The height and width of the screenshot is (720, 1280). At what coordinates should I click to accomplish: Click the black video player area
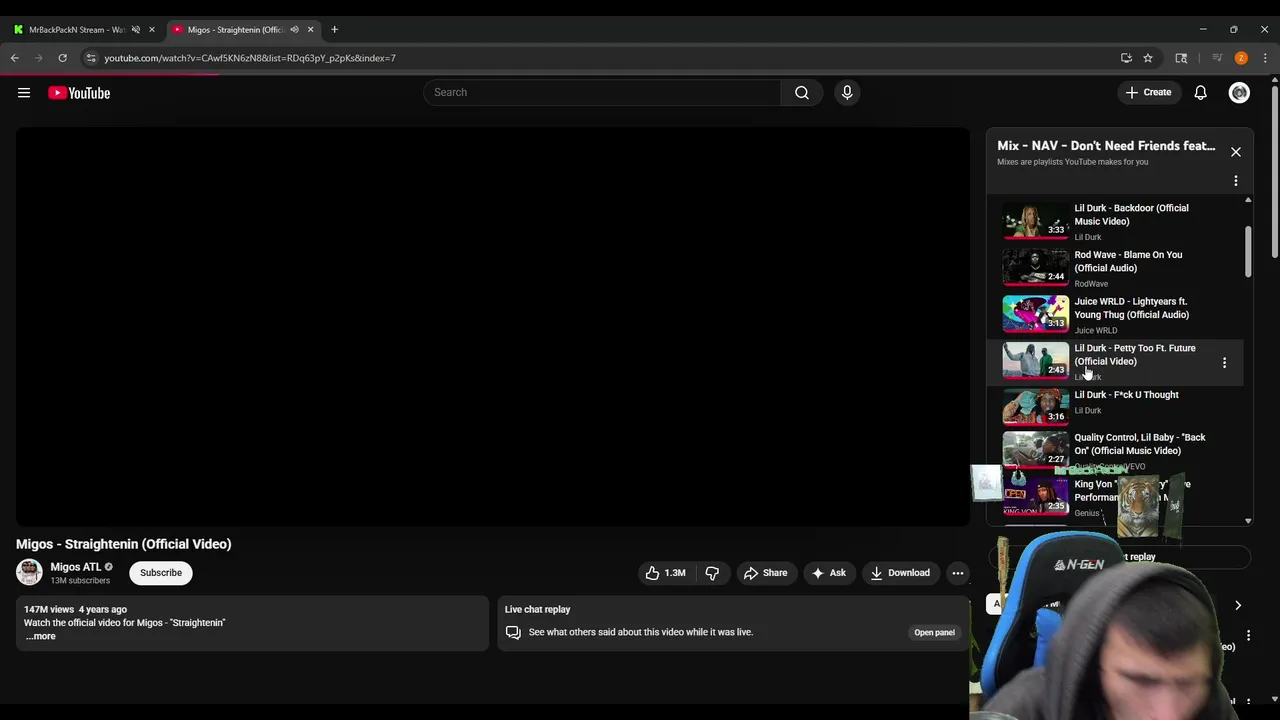(492, 327)
